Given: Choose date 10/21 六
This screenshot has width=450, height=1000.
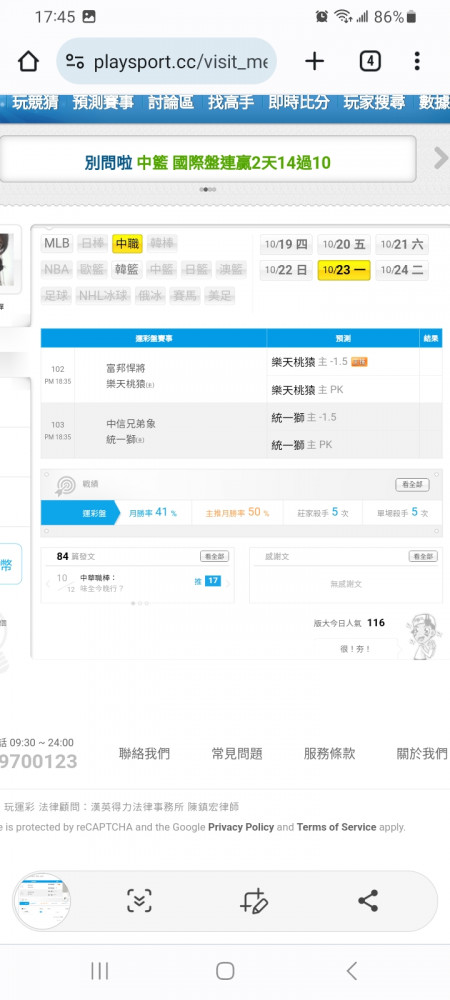Looking at the screenshot, I should click(x=402, y=244).
